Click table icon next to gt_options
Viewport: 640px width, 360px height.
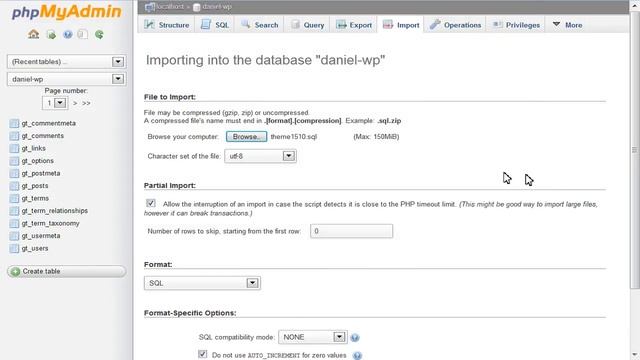pos(14,161)
